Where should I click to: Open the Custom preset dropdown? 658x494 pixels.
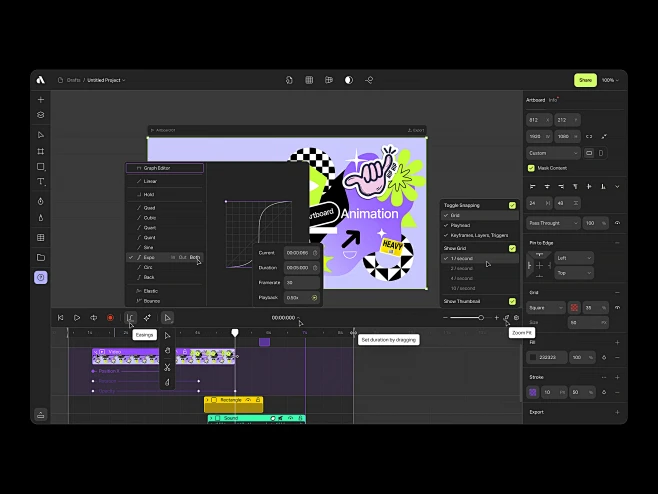[x=553, y=153]
